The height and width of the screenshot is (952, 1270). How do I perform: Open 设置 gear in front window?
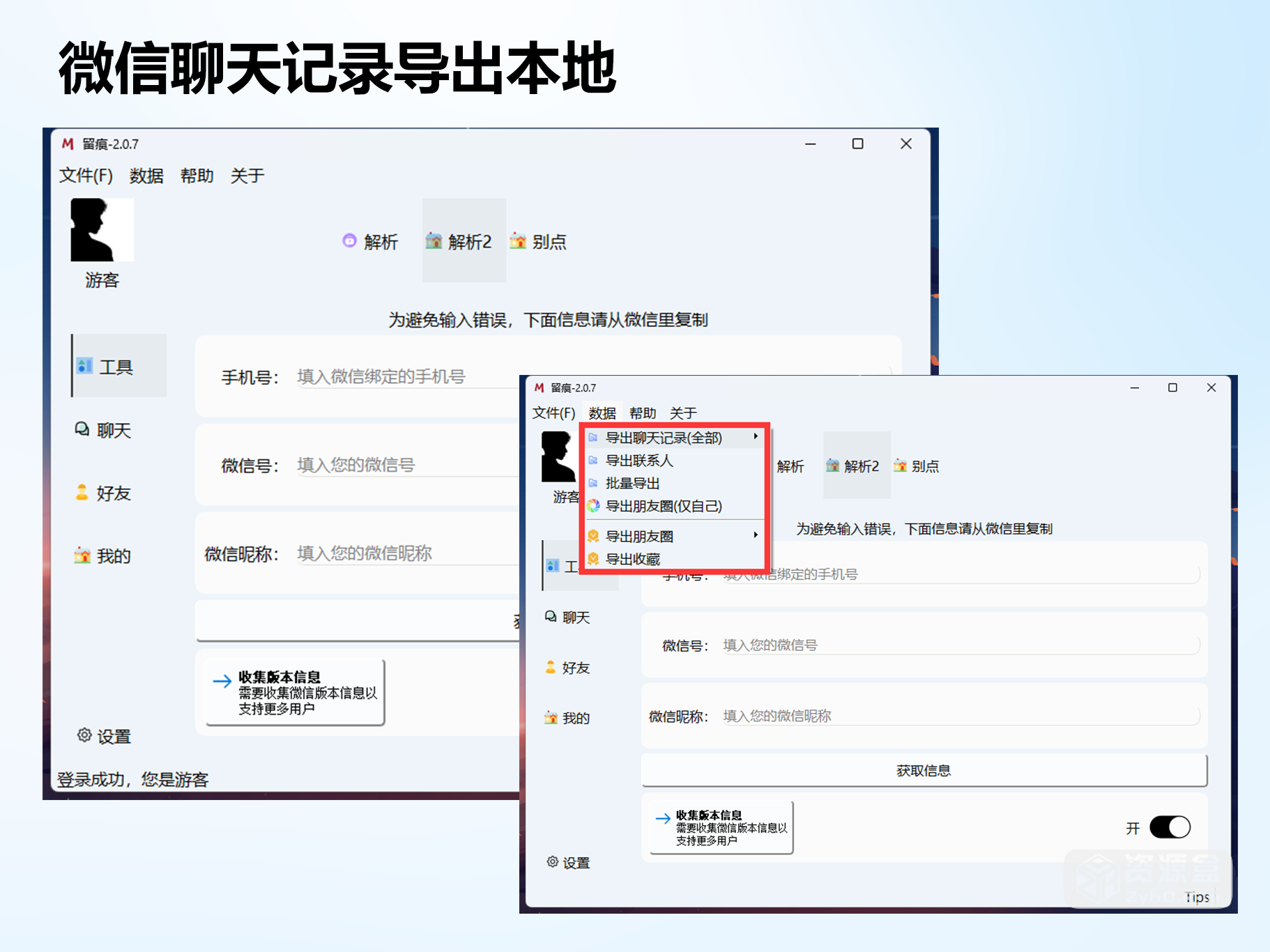[568, 863]
